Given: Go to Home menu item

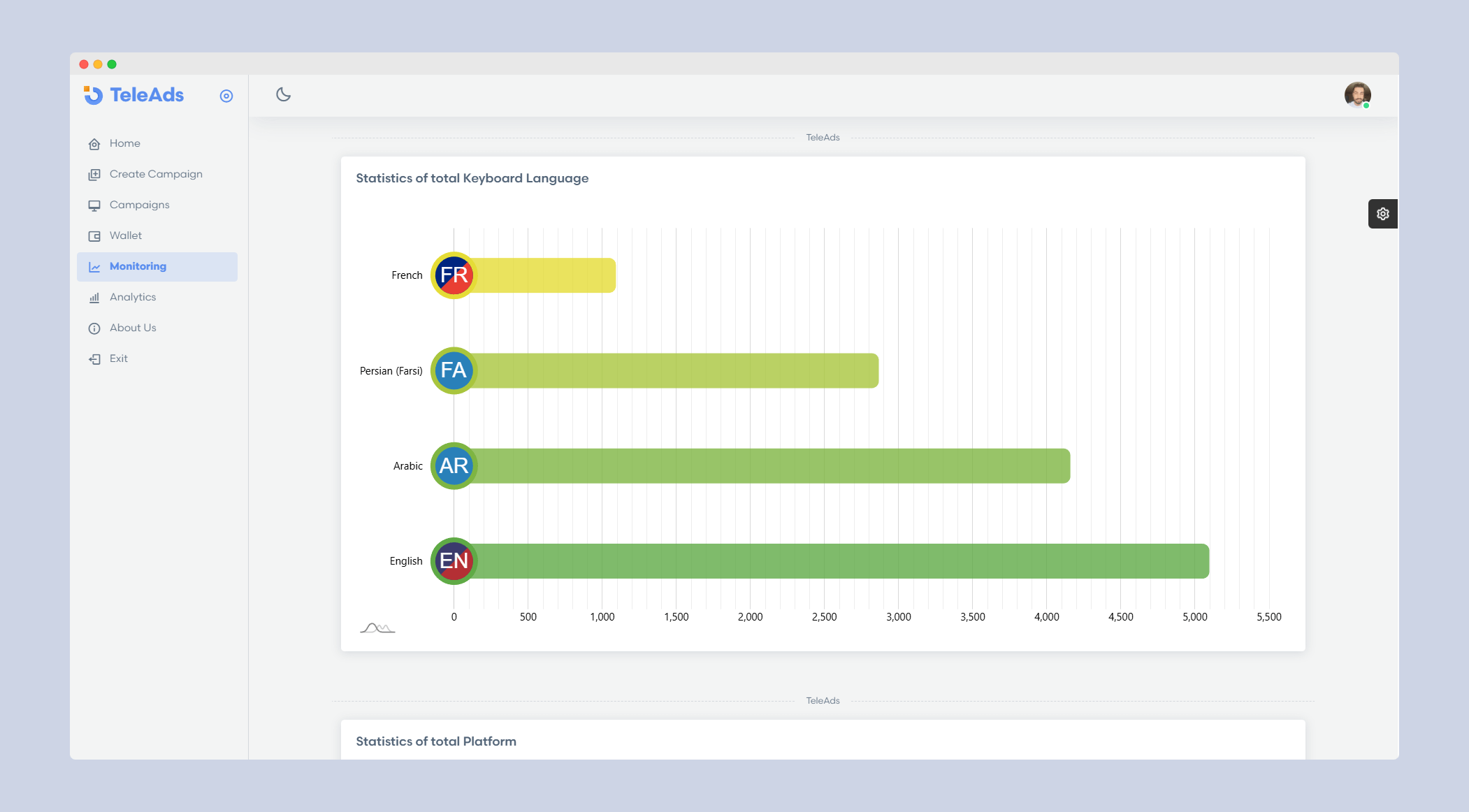Looking at the screenshot, I should pos(124,143).
